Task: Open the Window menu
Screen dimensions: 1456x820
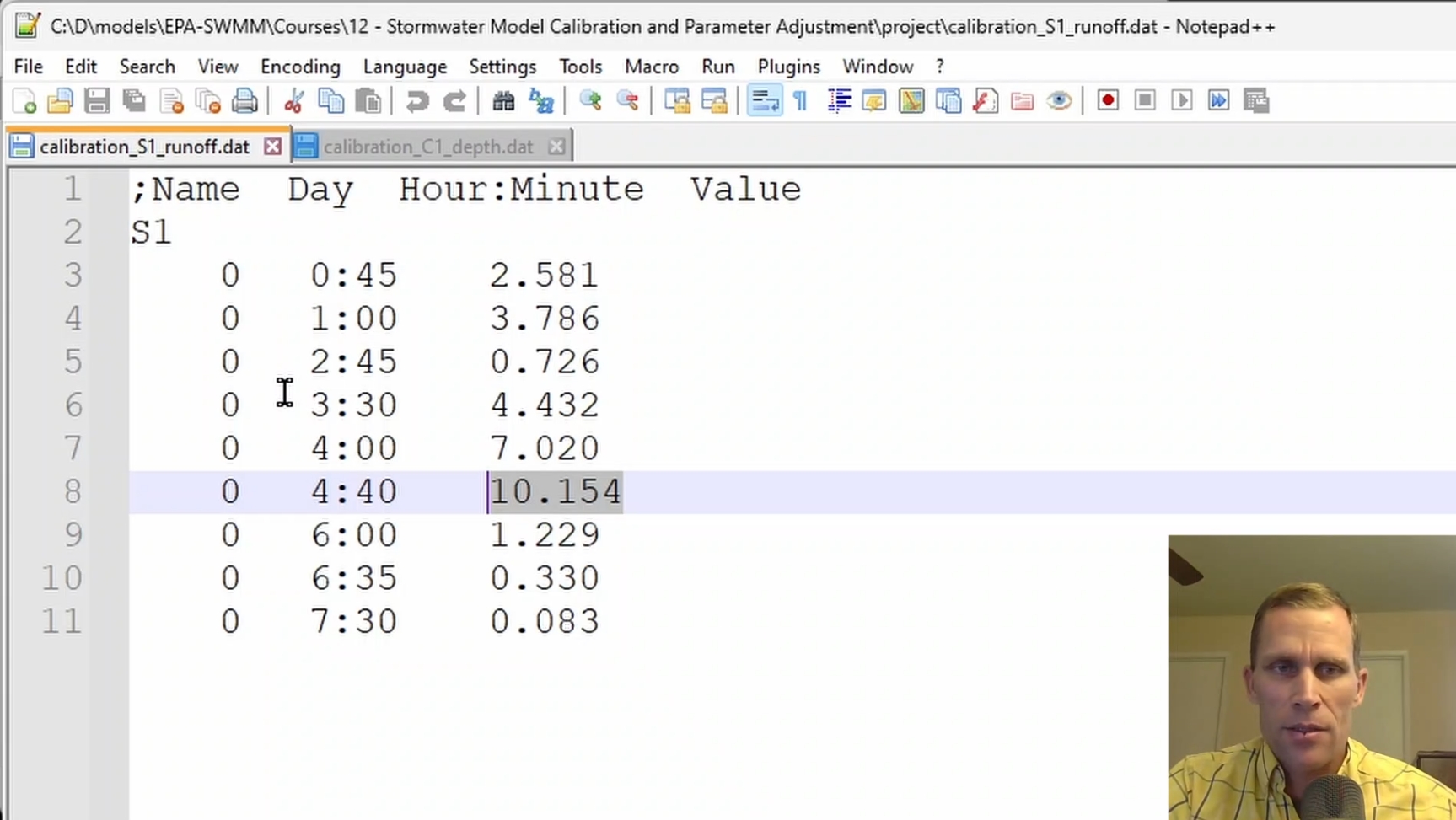Action: 878,67
